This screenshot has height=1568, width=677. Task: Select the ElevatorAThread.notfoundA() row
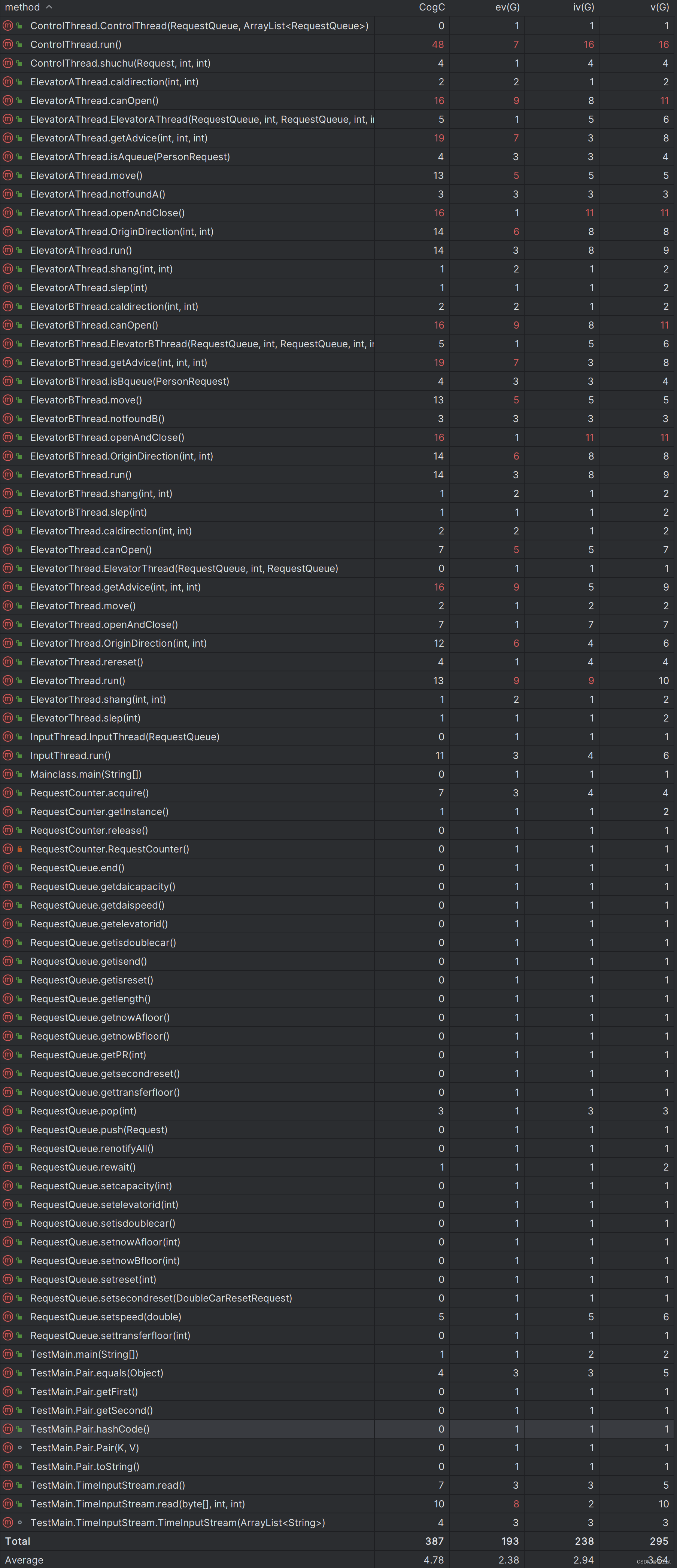point(338,194)
